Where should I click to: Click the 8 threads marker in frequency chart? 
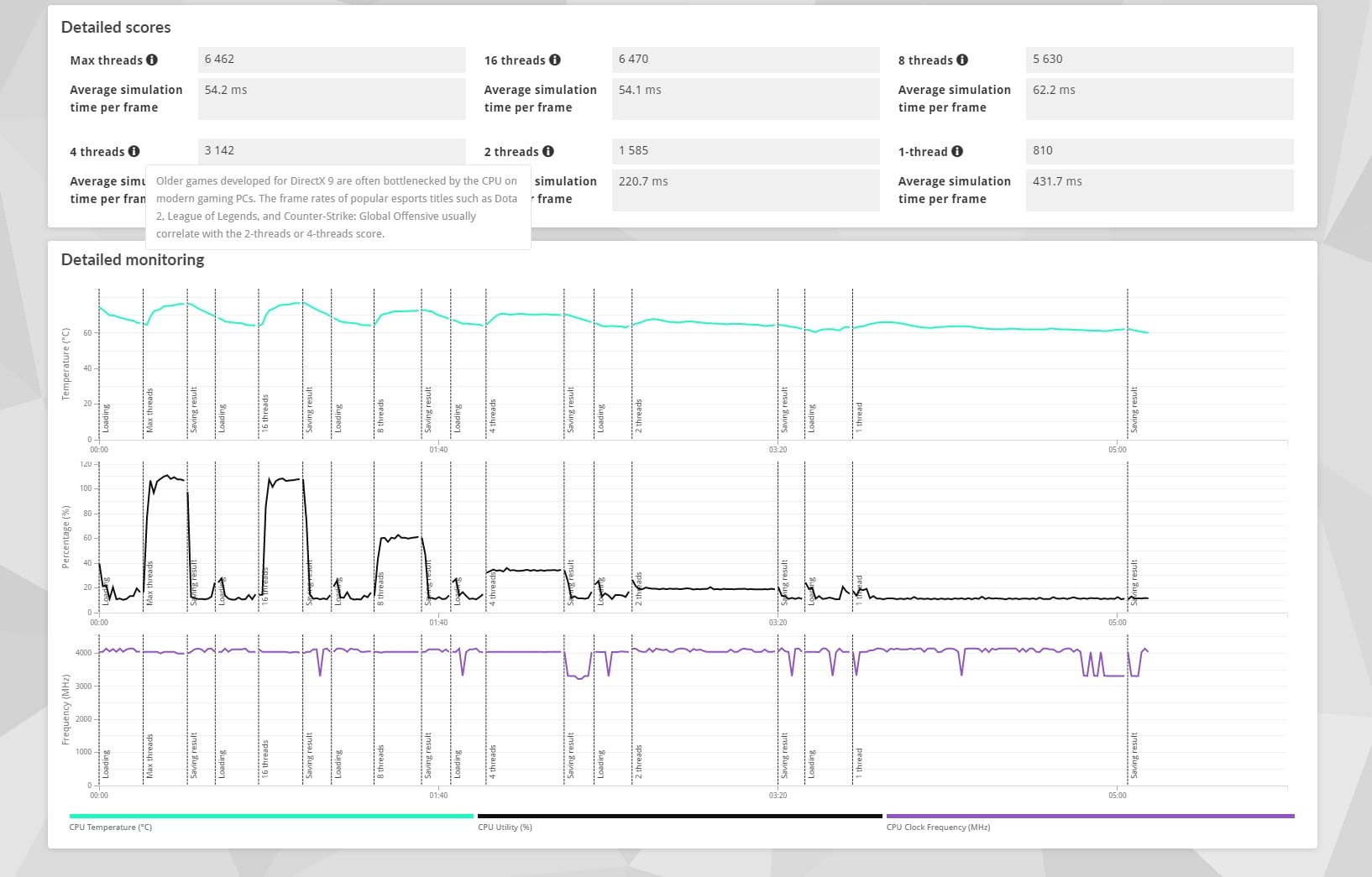tap(380, 761)
